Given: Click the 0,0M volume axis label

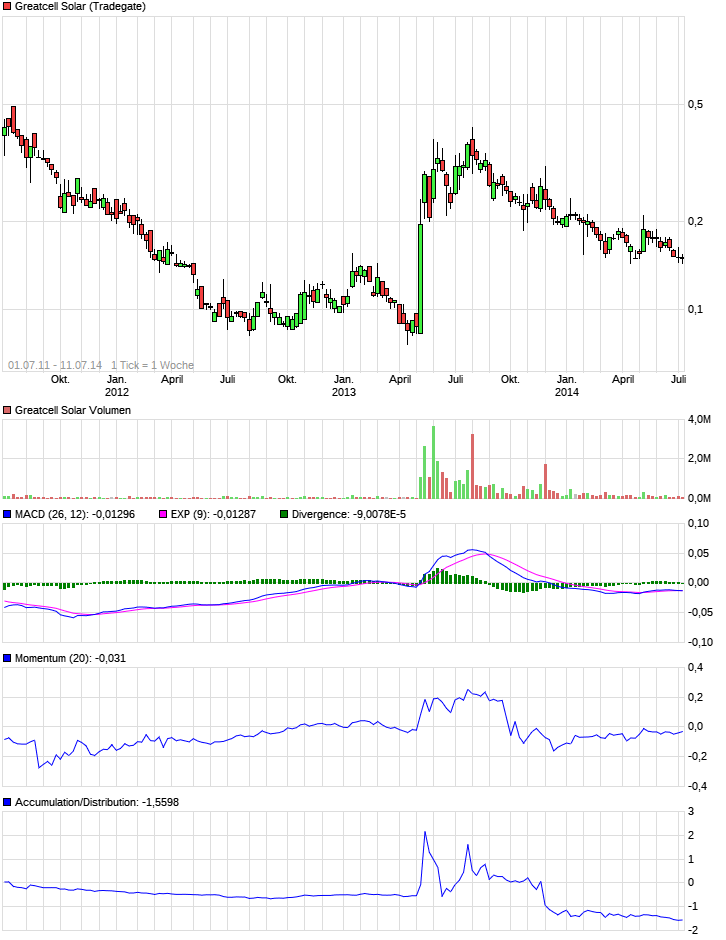Looking at the screenshot, I should click(700, 498).
